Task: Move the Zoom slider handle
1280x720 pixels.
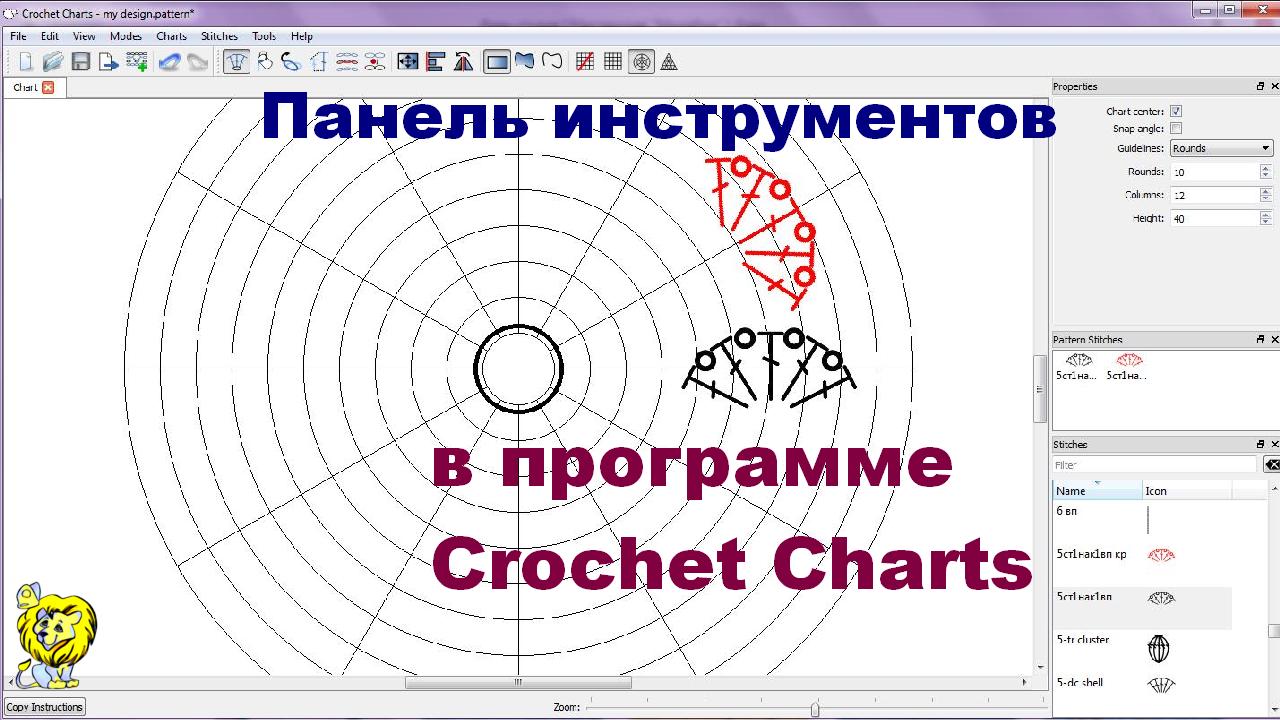Action: (815, 709)
